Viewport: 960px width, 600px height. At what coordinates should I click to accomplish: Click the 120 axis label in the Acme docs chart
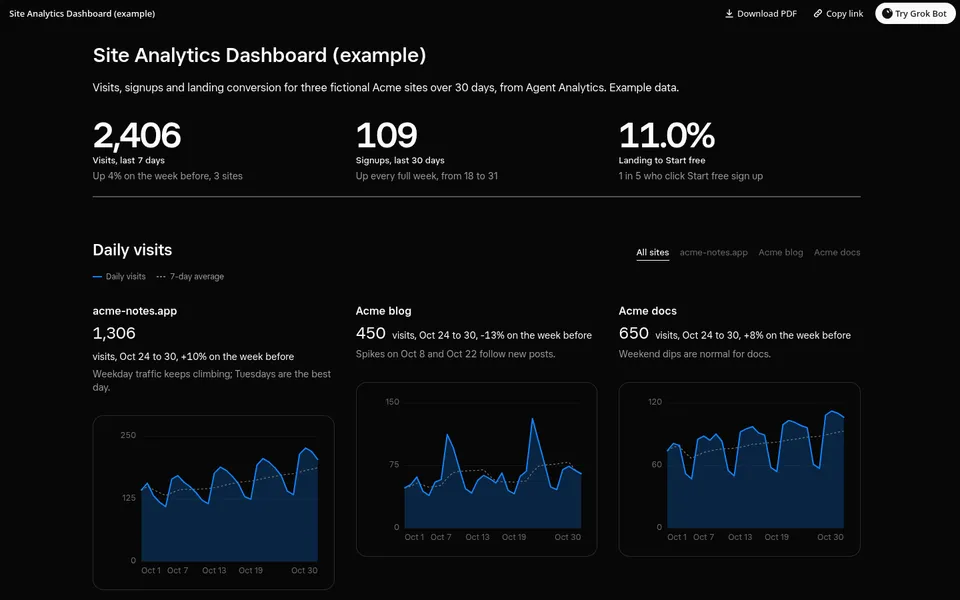click(x=654, y=402)
